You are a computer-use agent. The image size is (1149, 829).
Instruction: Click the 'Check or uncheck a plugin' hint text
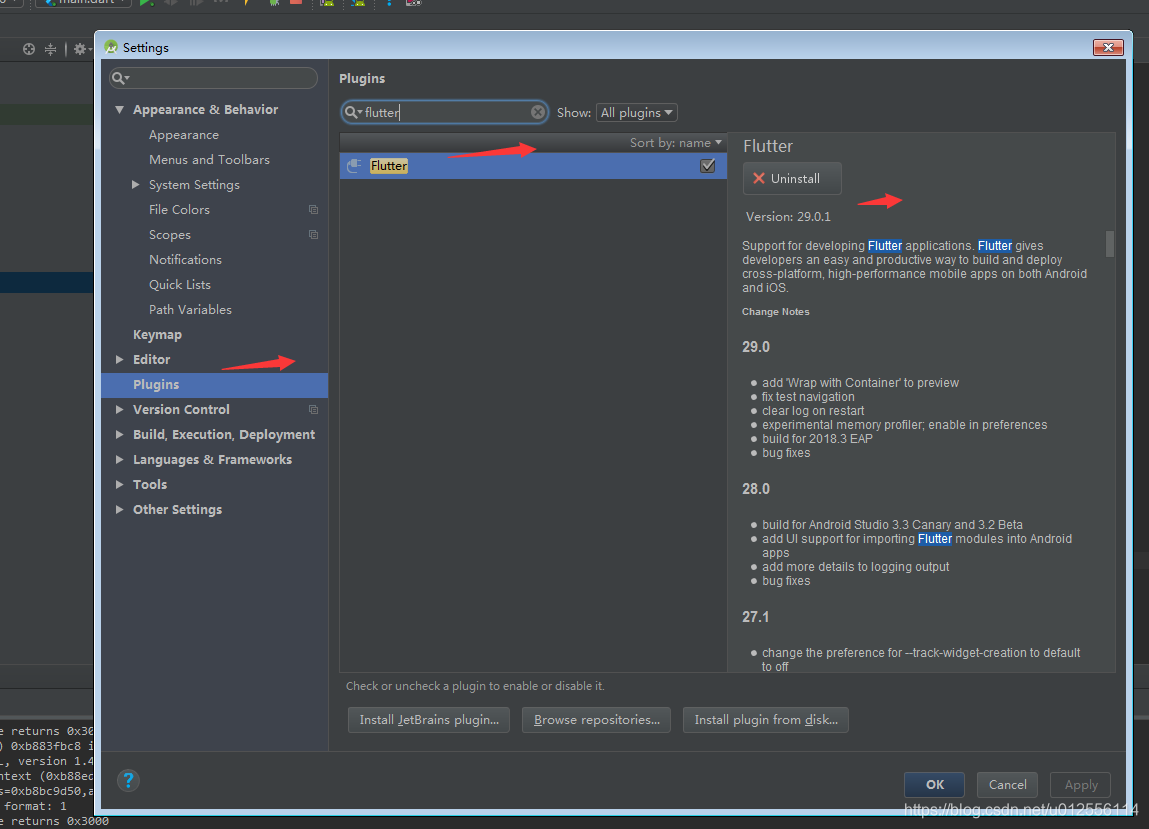click(475, 686)
